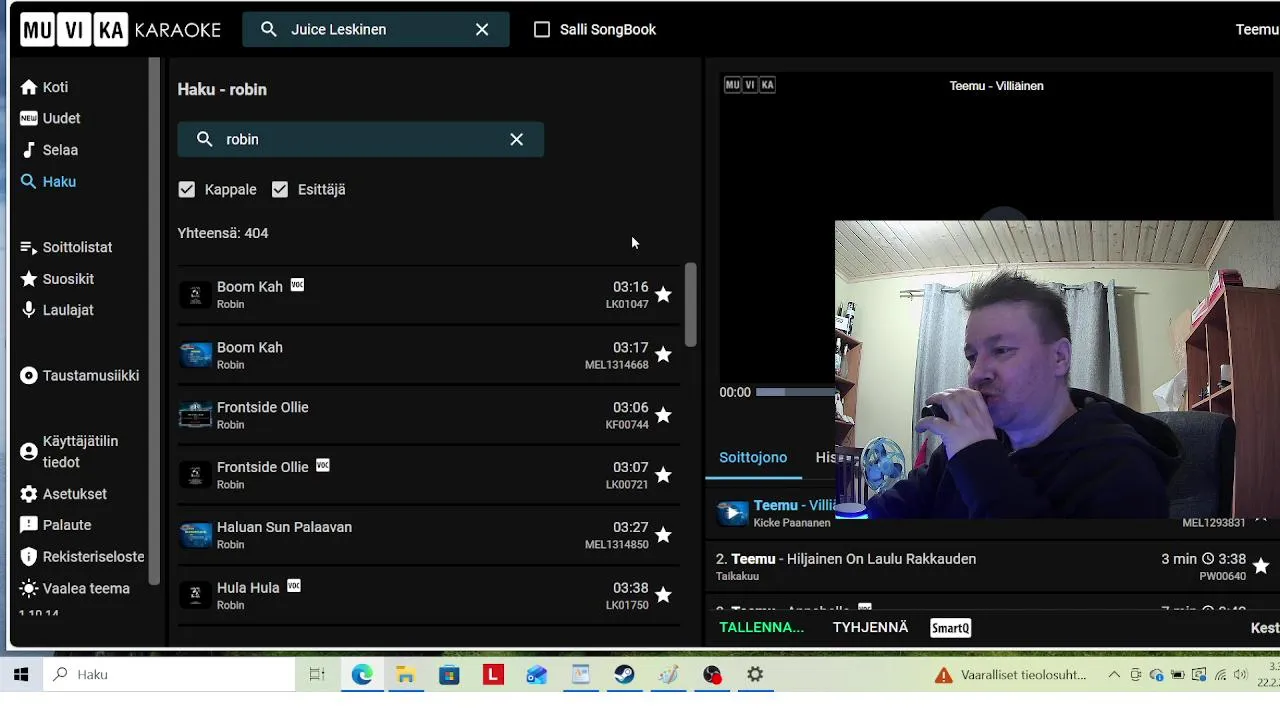Image resolution: width=1280 pixels, height=720 pixels.
Task: Switch to Vaalea teema light theme
Action: point(75,589)
